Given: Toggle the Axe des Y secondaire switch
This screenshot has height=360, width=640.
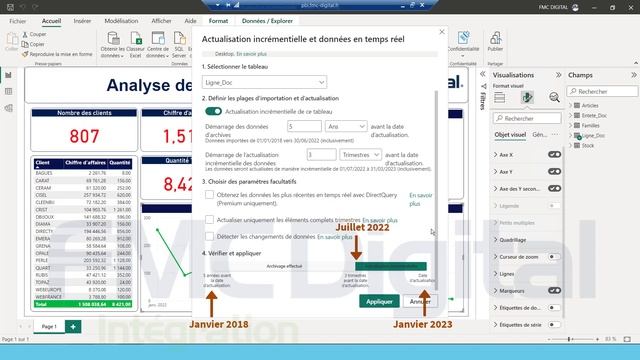Looking at the screenshot, I should pyautogui.click(x=554, y=189).
